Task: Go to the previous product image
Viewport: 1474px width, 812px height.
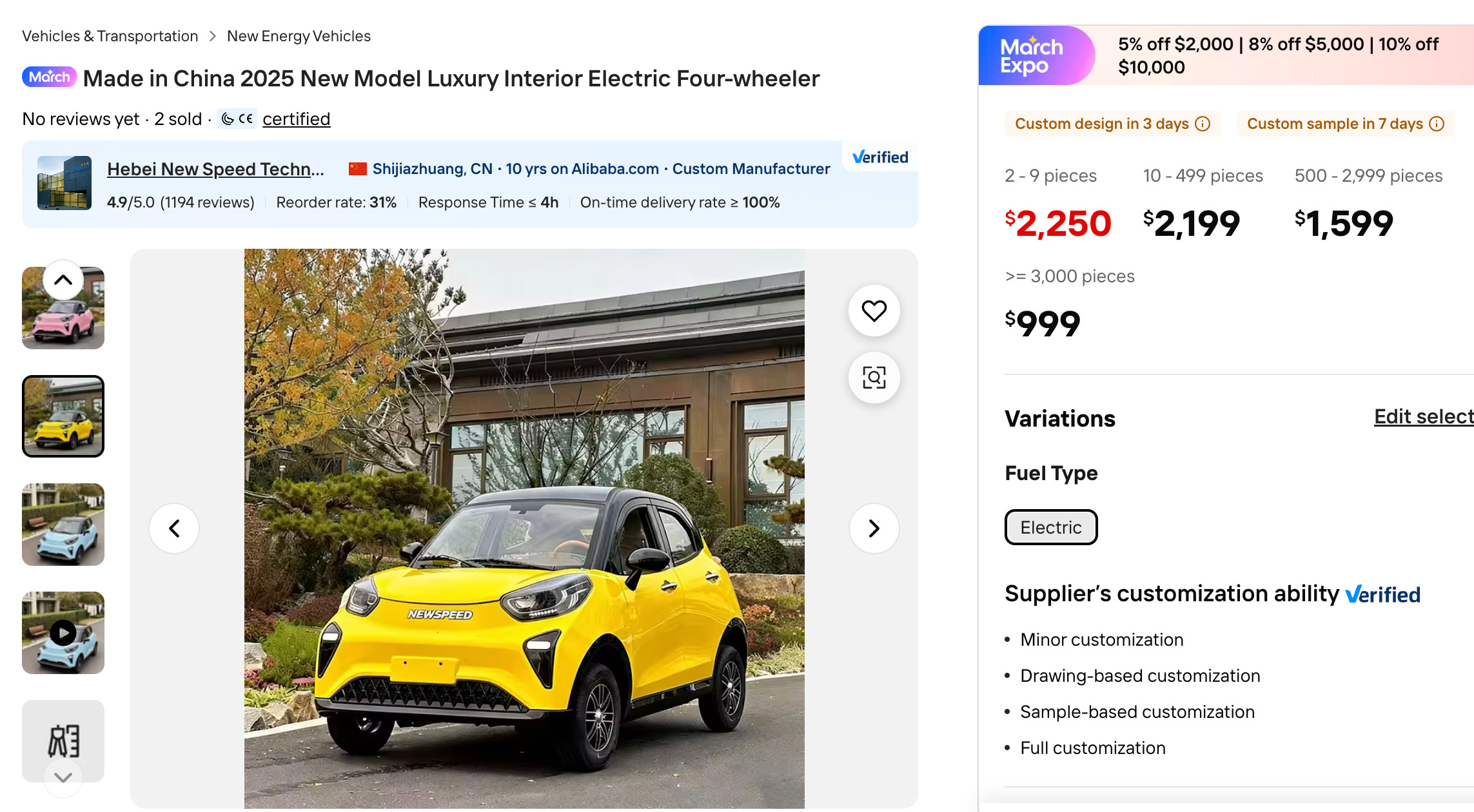Action: (174, 528)
